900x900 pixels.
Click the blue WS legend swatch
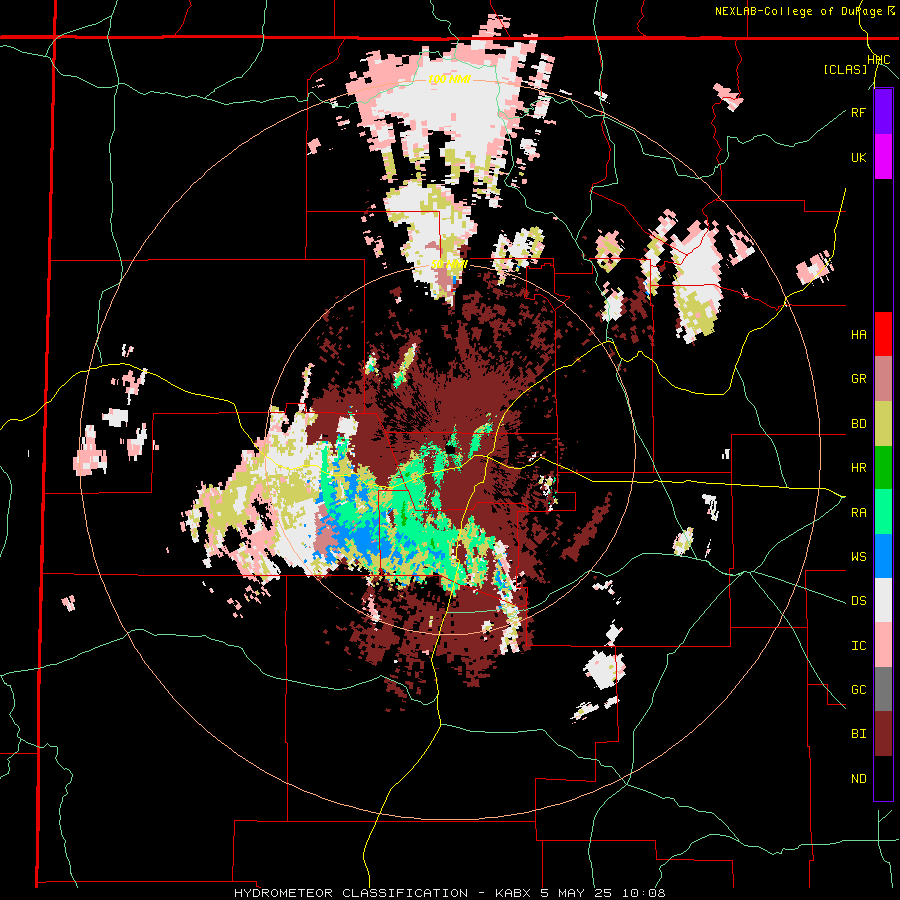[x=883, y=556]
